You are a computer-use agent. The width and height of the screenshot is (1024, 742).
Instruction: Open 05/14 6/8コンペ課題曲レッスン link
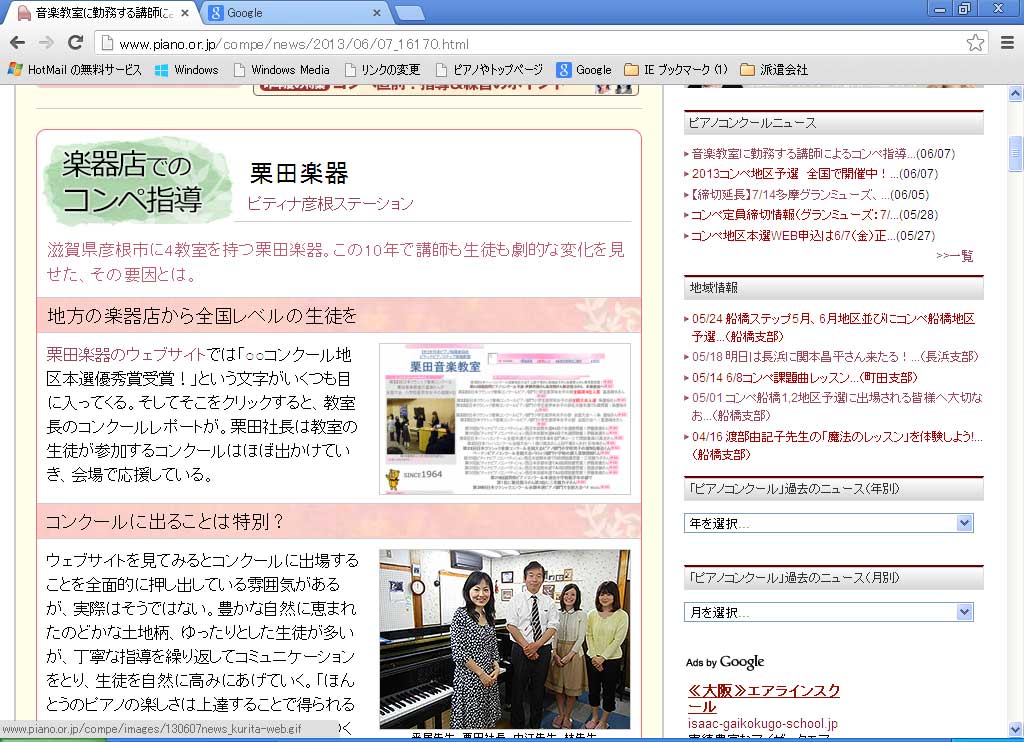(805, 378)
